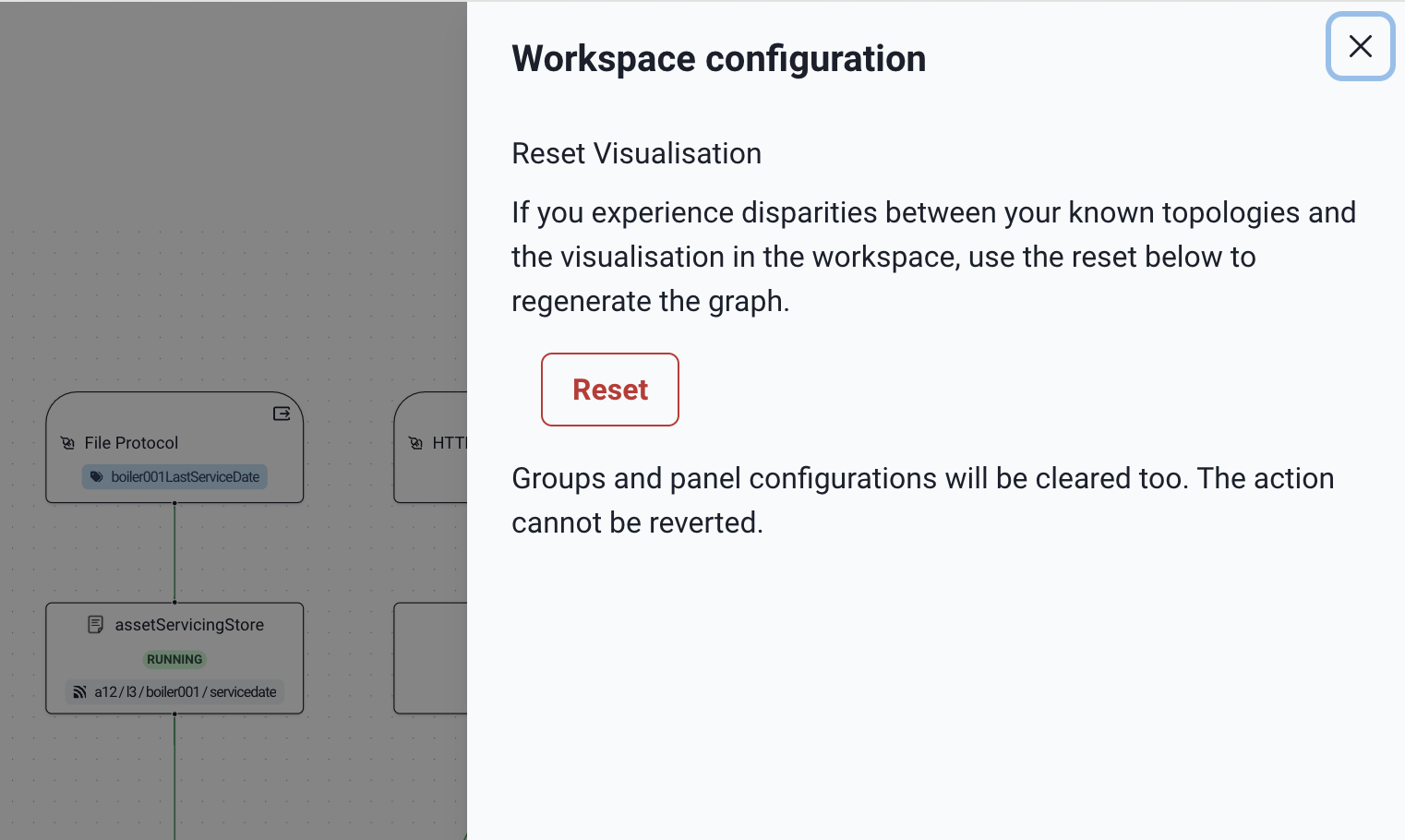Click the export icon on File Protocol node
Image resolution: width=1405 pixels, height=840 pixels.
282,414
